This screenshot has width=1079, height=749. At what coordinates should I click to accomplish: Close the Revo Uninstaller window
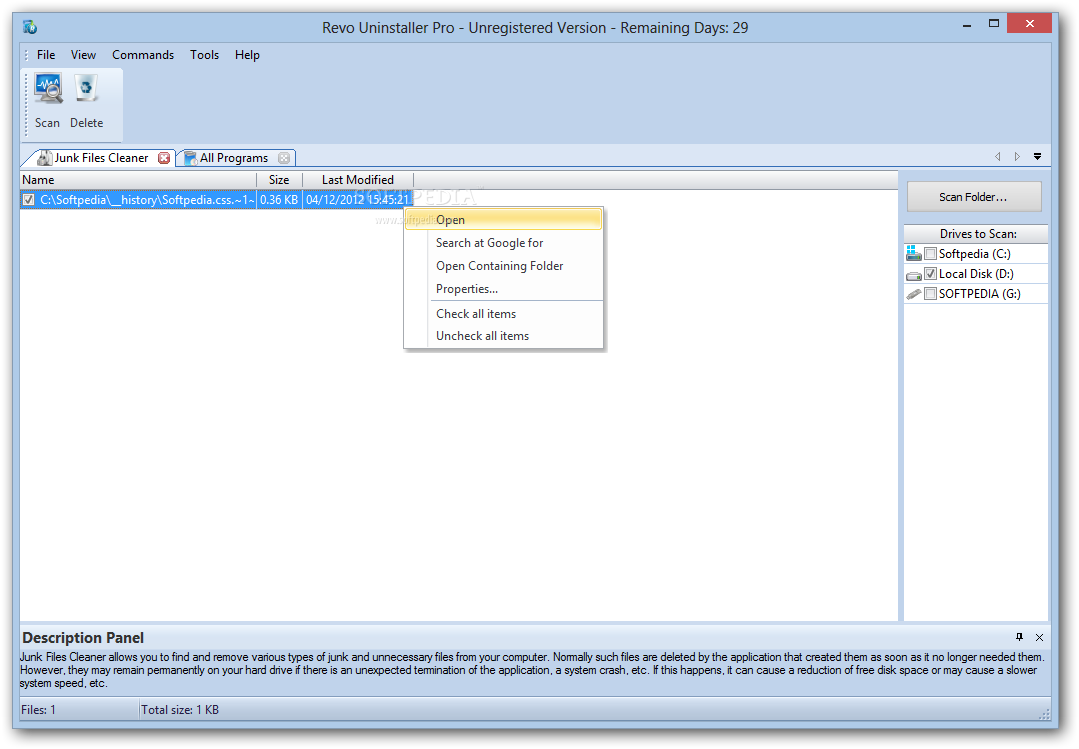point(1029,23)
